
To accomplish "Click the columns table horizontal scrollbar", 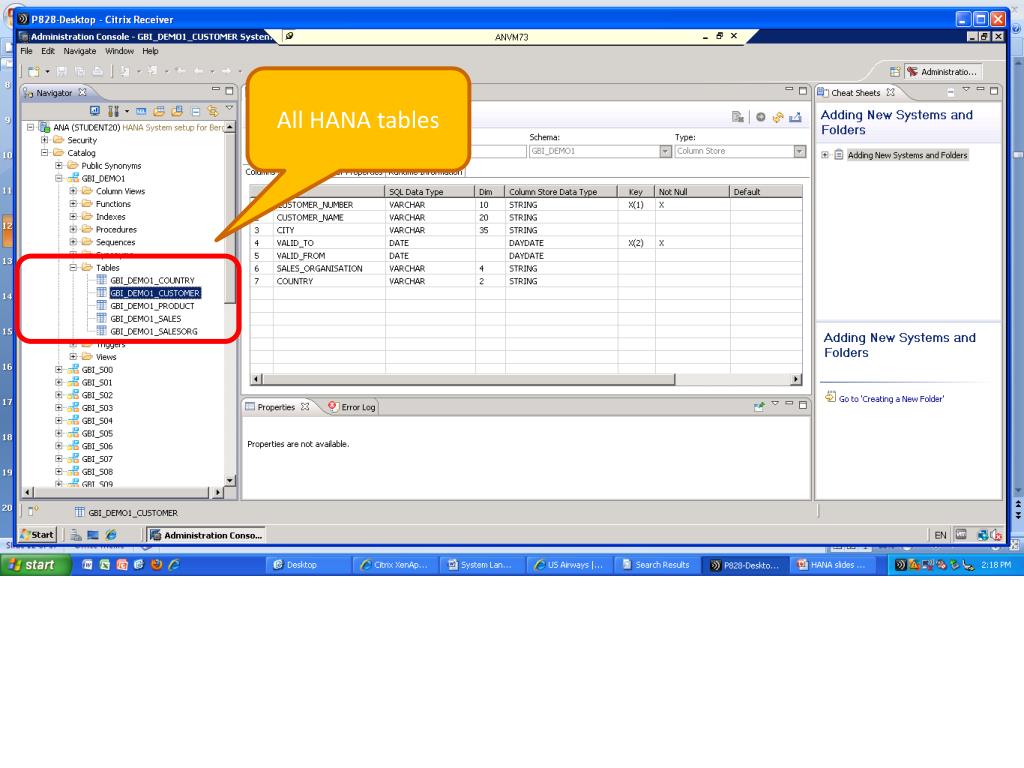I will click(469, 379).
